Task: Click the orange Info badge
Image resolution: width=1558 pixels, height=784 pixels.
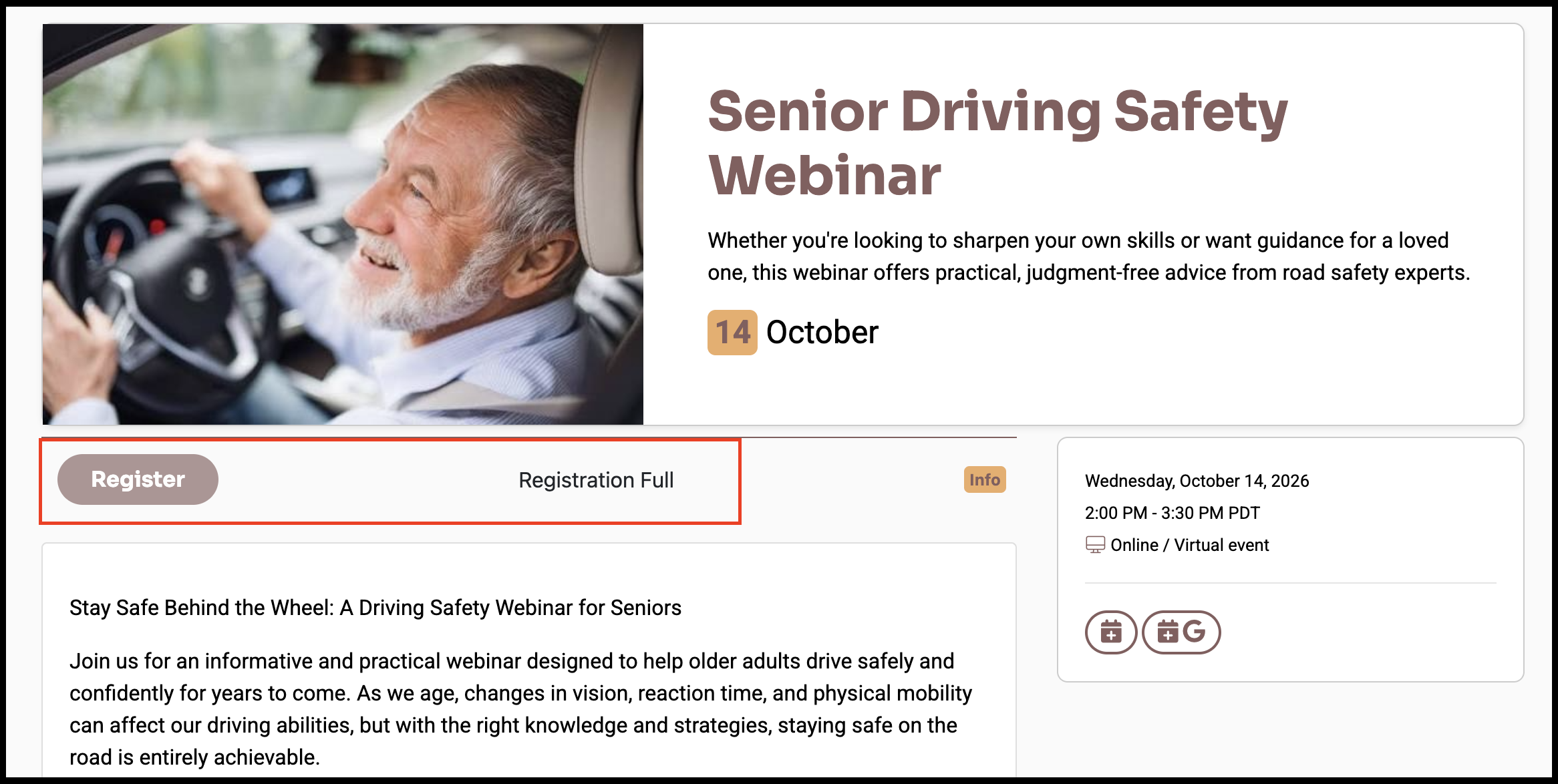Action: [985, 479]
